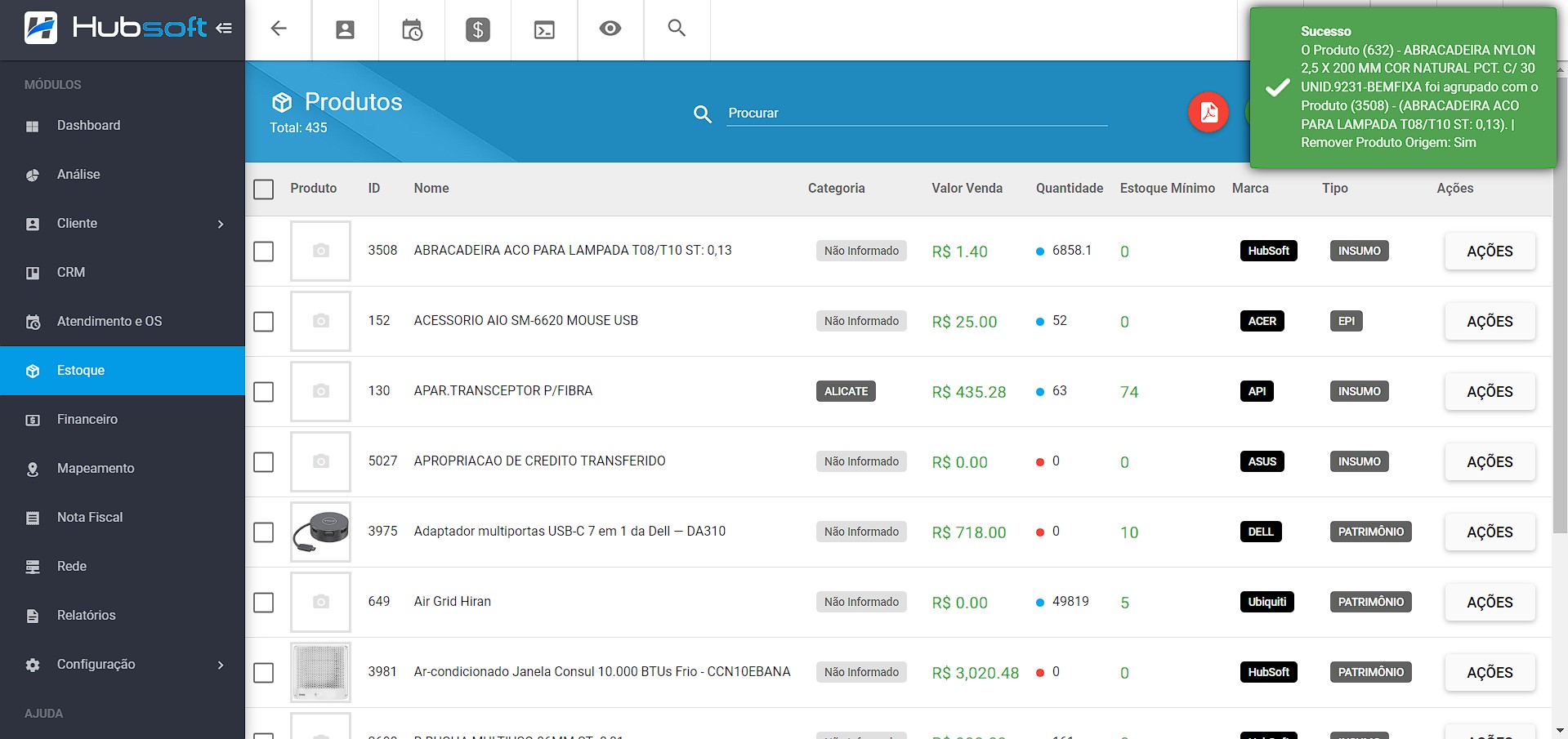This screenshot has height=739, width=1568.
Task: Open the Nota Fiscal module
Action: 123,518
